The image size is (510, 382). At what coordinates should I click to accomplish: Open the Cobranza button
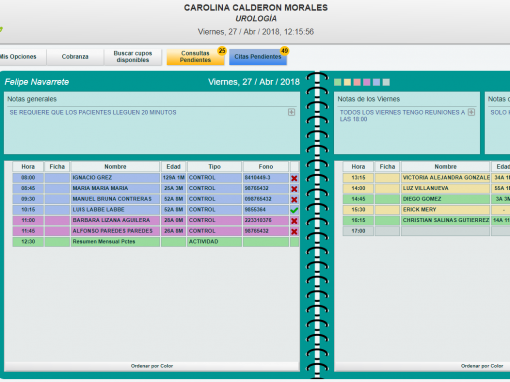click(75, 57)
